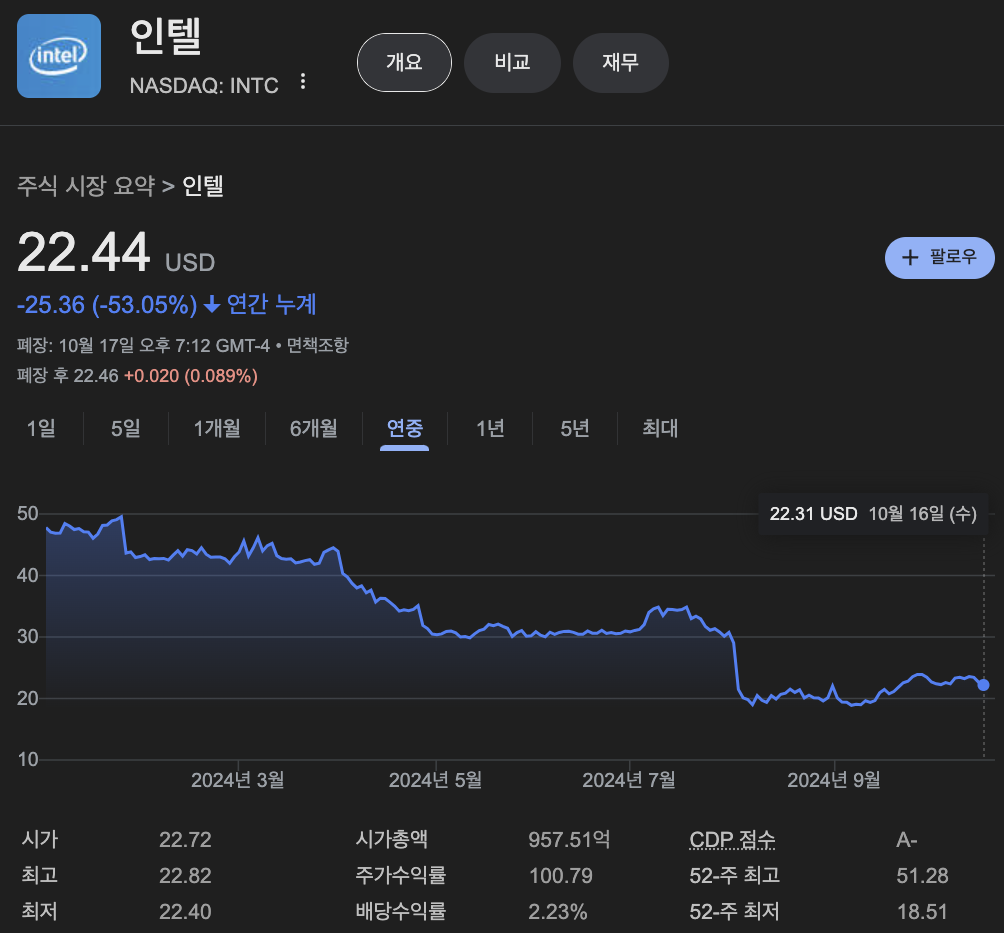Click the 22.44 current price
Screen dimensions: 1004x933
(x=84, y=253)
